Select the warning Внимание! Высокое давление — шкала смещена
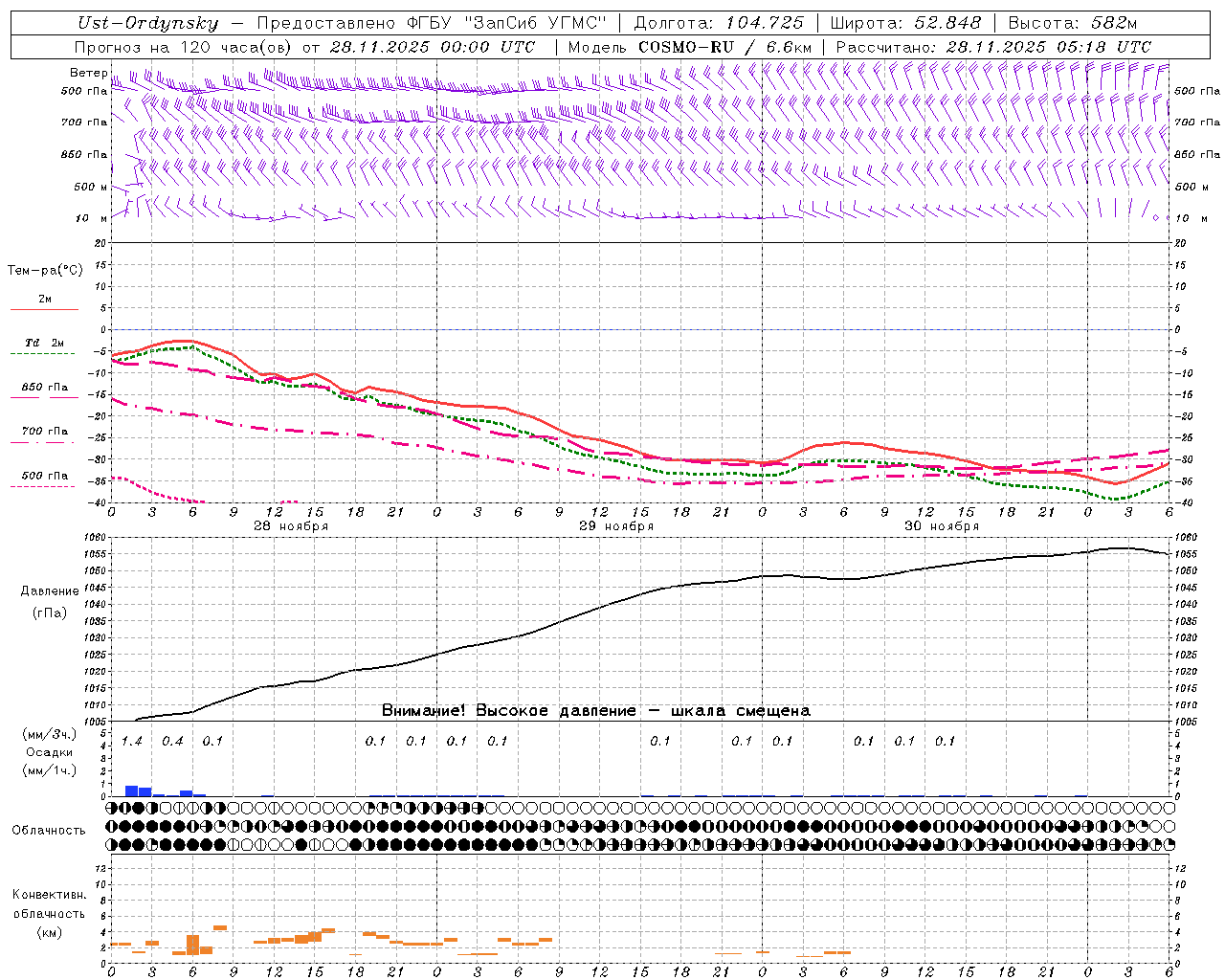This screenshot has height=980, width=1225. click(x=596, y=711)
